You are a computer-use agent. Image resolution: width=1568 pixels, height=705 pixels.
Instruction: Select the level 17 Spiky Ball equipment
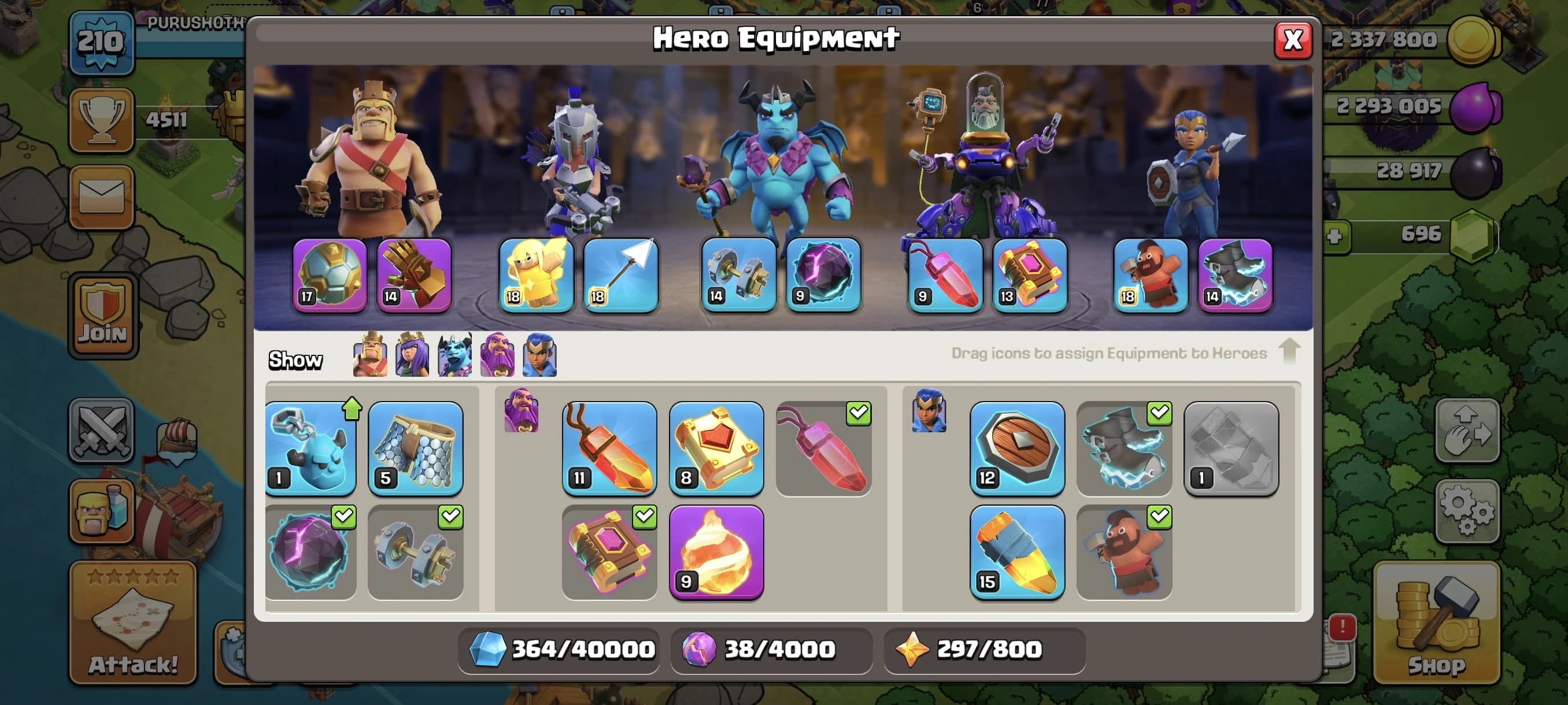[330, 275]
